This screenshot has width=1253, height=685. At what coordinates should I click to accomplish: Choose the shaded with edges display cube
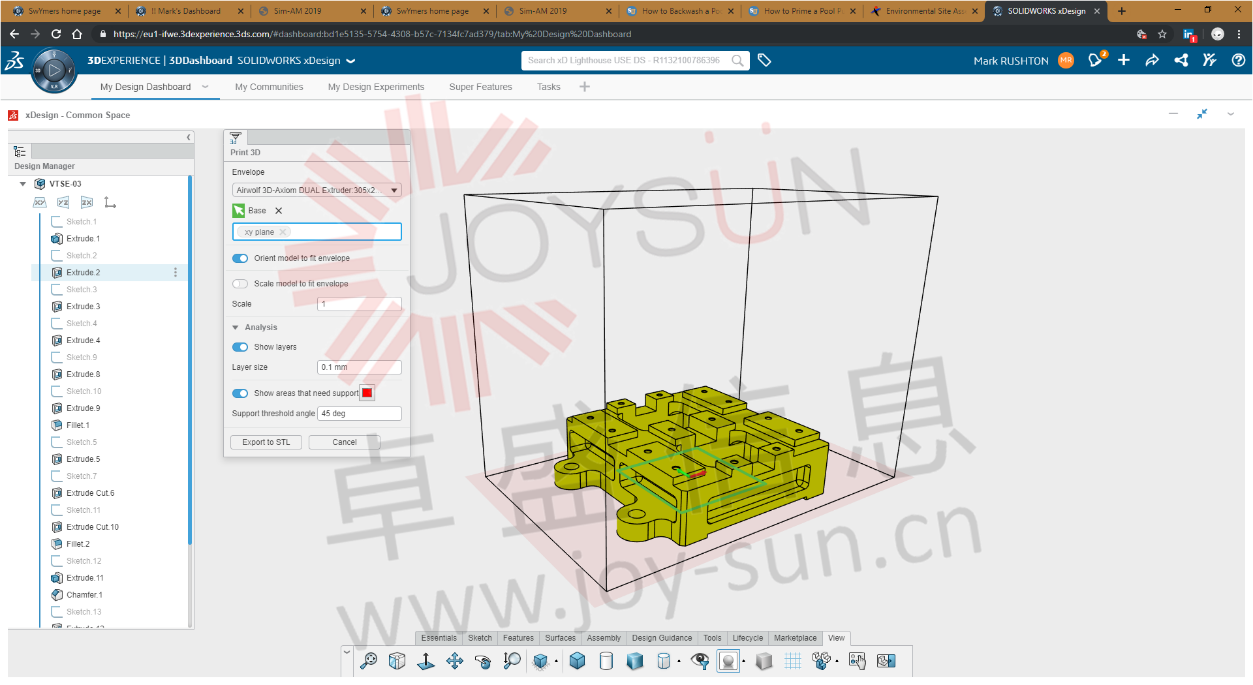(577, 661)
